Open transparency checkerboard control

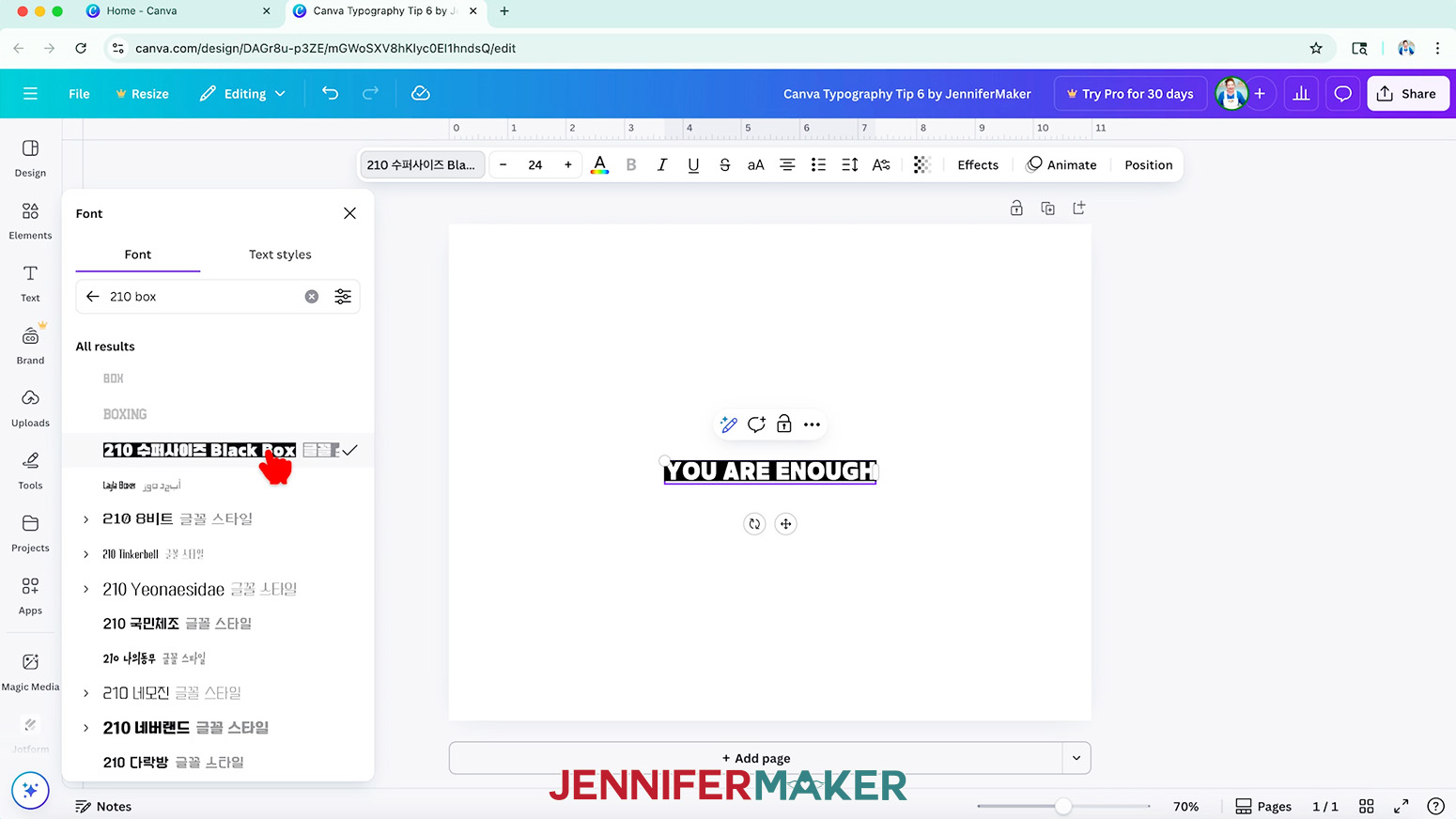922,164
